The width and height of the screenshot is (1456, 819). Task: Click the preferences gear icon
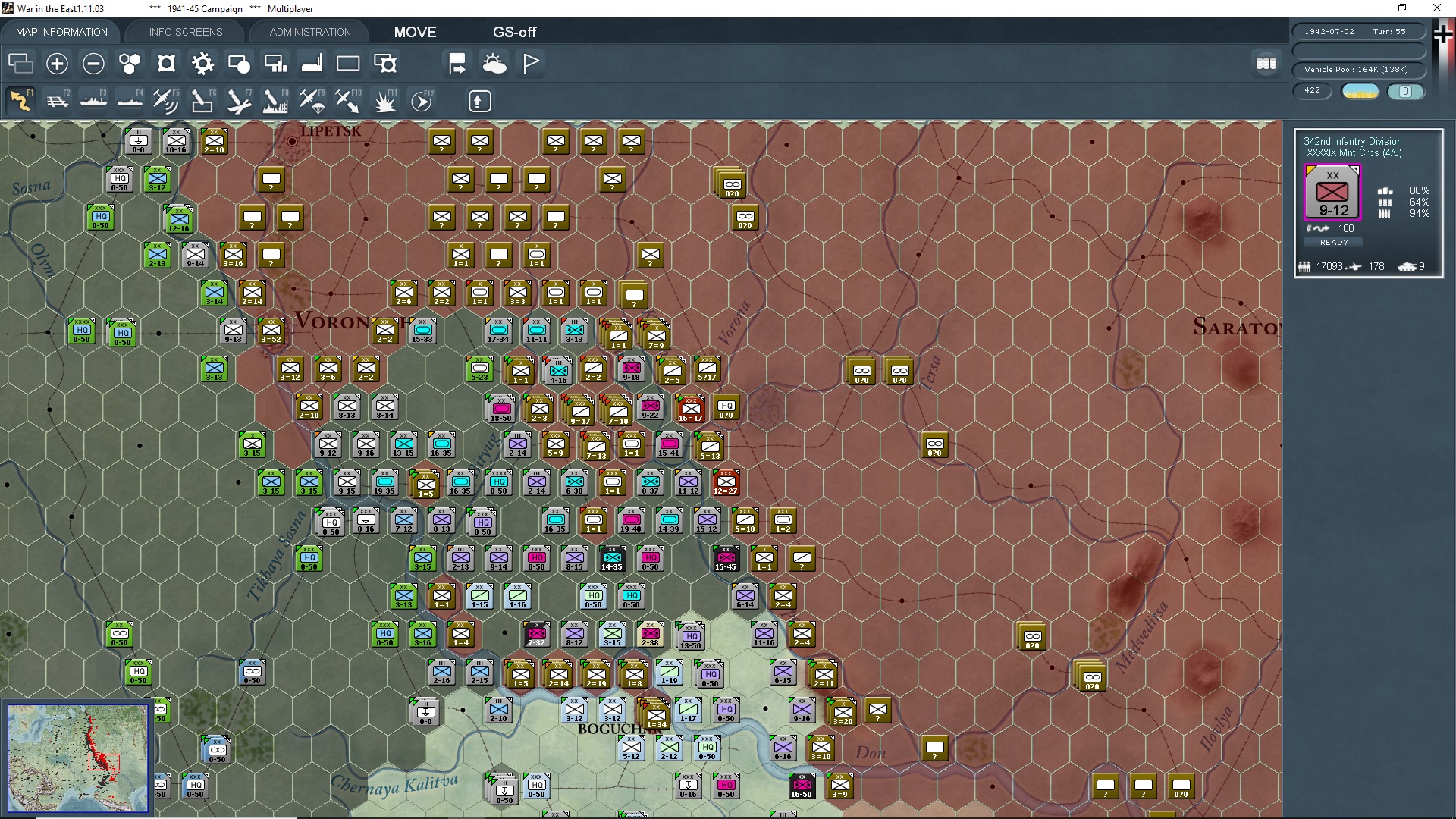click(x=202, y=64)
